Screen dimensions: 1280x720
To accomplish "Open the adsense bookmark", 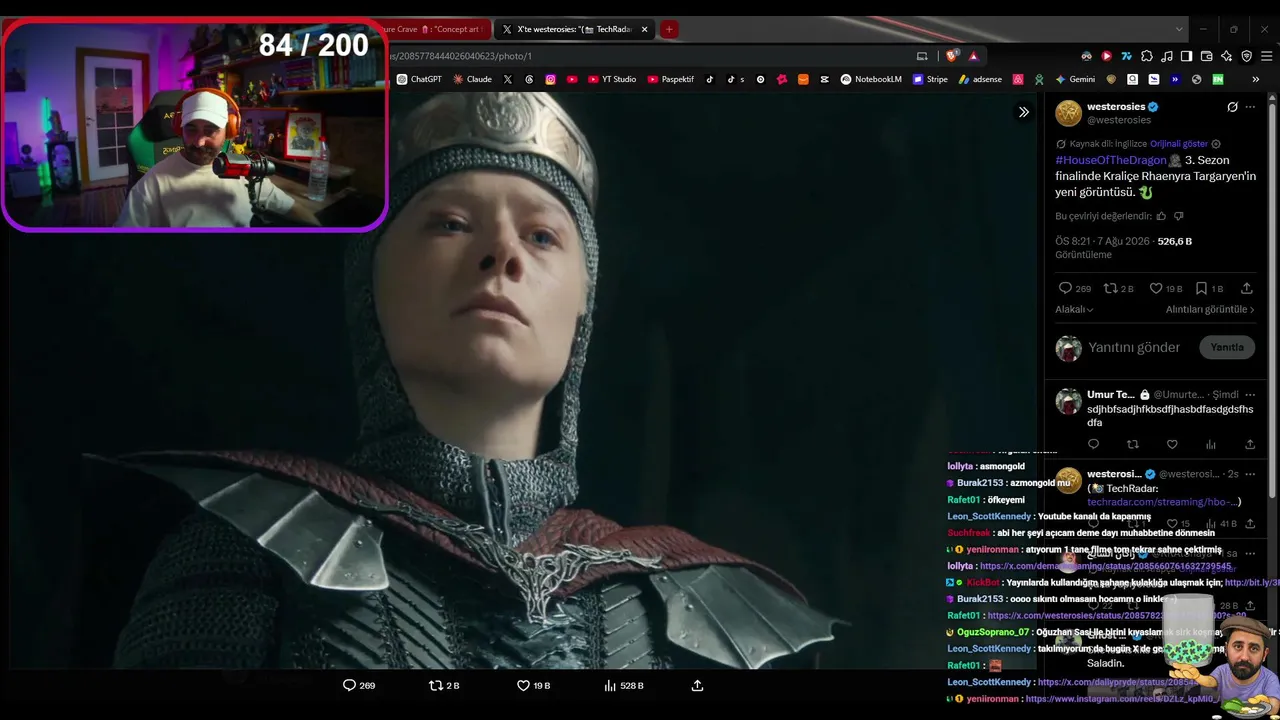I will (x=980, y=79).
